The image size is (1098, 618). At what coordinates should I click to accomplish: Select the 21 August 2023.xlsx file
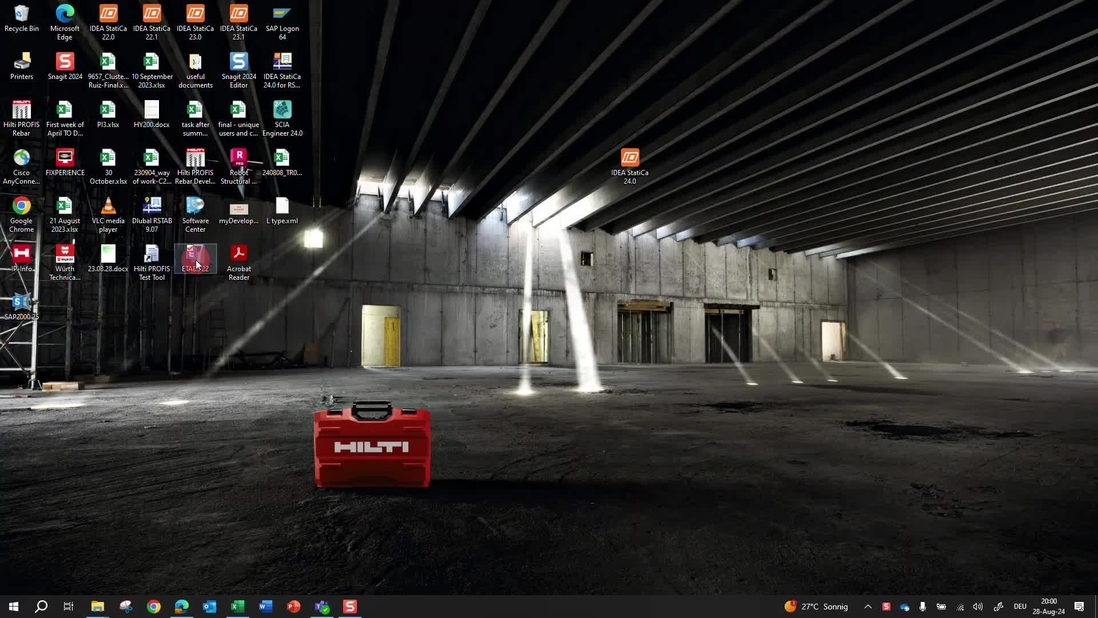pyautogui.click(x=64, y=215)
